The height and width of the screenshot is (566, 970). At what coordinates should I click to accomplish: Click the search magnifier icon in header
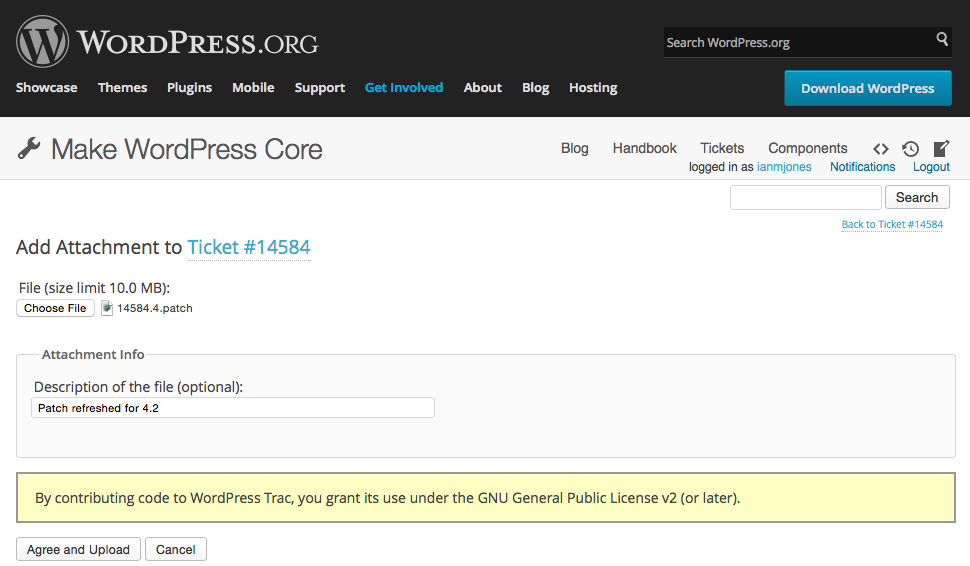942,39
